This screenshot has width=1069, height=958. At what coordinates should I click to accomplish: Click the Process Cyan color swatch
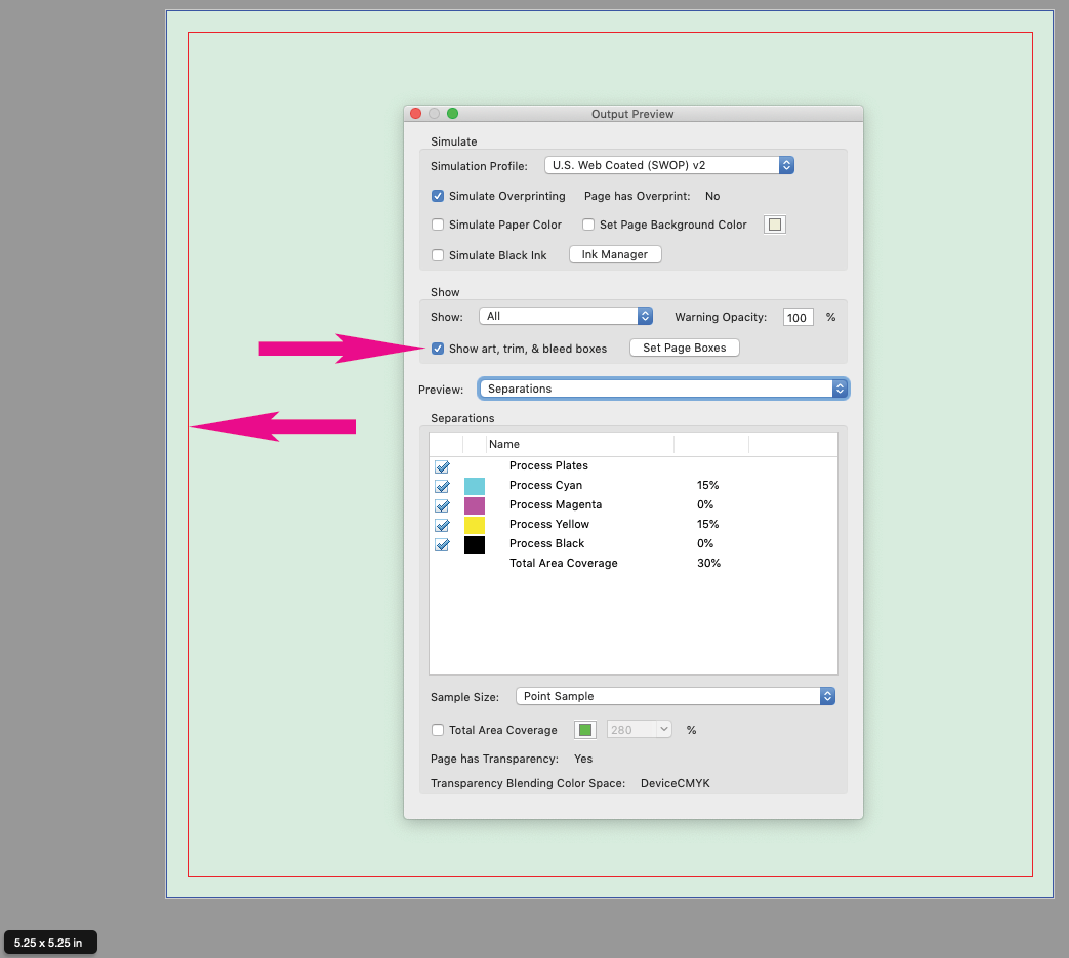[x=474, y=485]
